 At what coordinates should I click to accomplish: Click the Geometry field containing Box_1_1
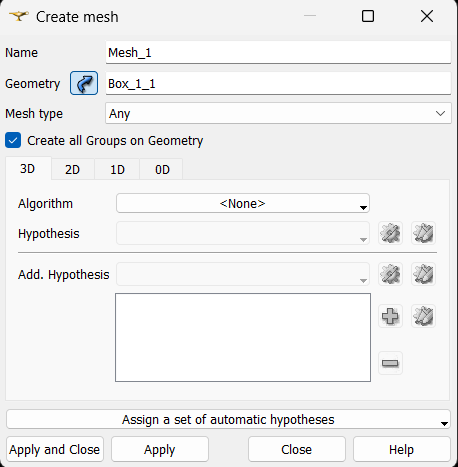point(278,83)
